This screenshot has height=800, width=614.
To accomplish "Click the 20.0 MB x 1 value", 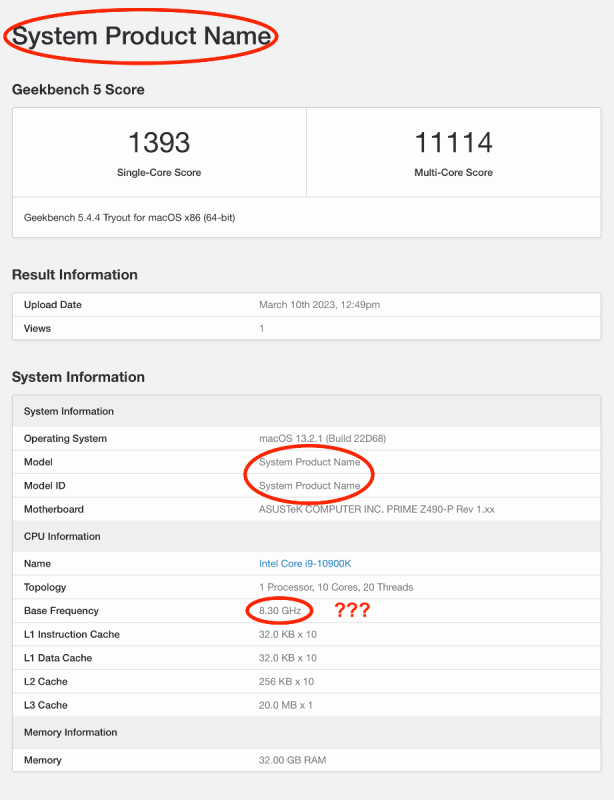I will coord(286,705).
